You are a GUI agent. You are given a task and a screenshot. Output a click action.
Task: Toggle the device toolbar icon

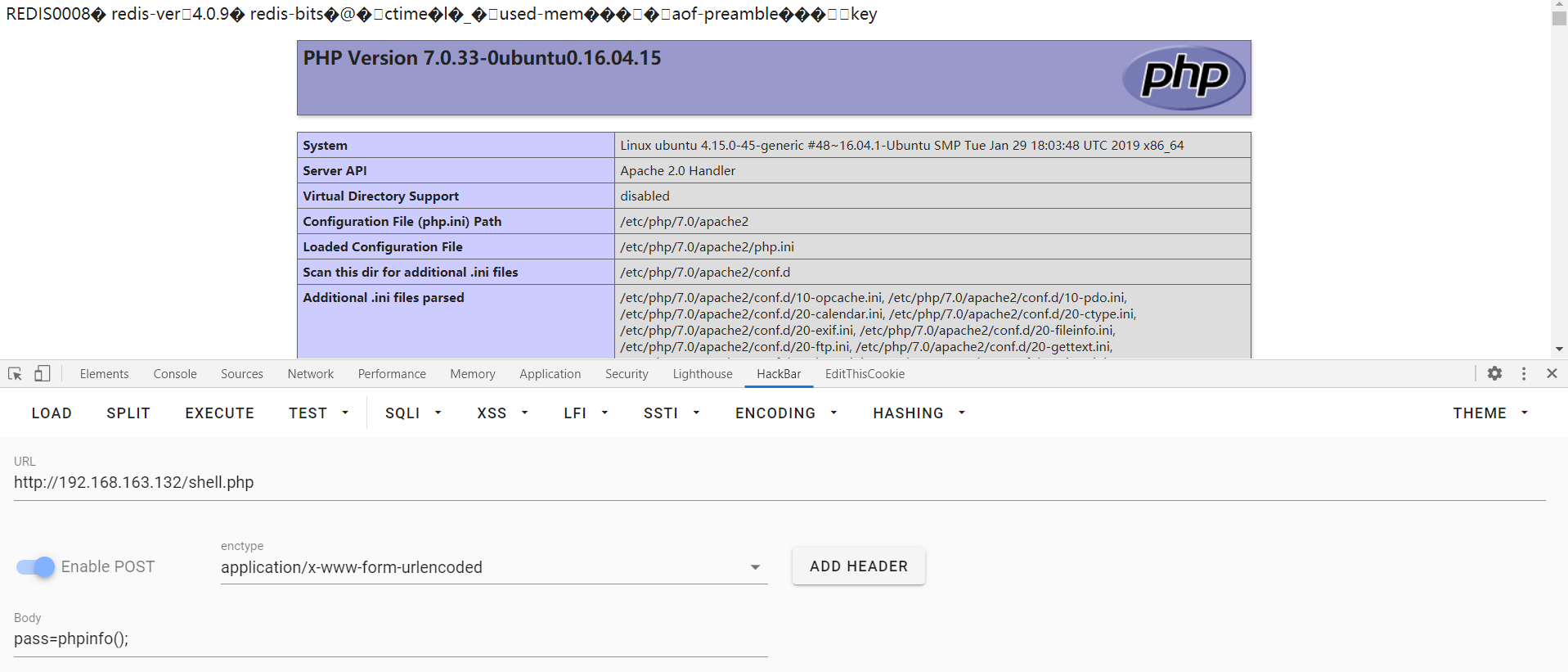(42, 374)
